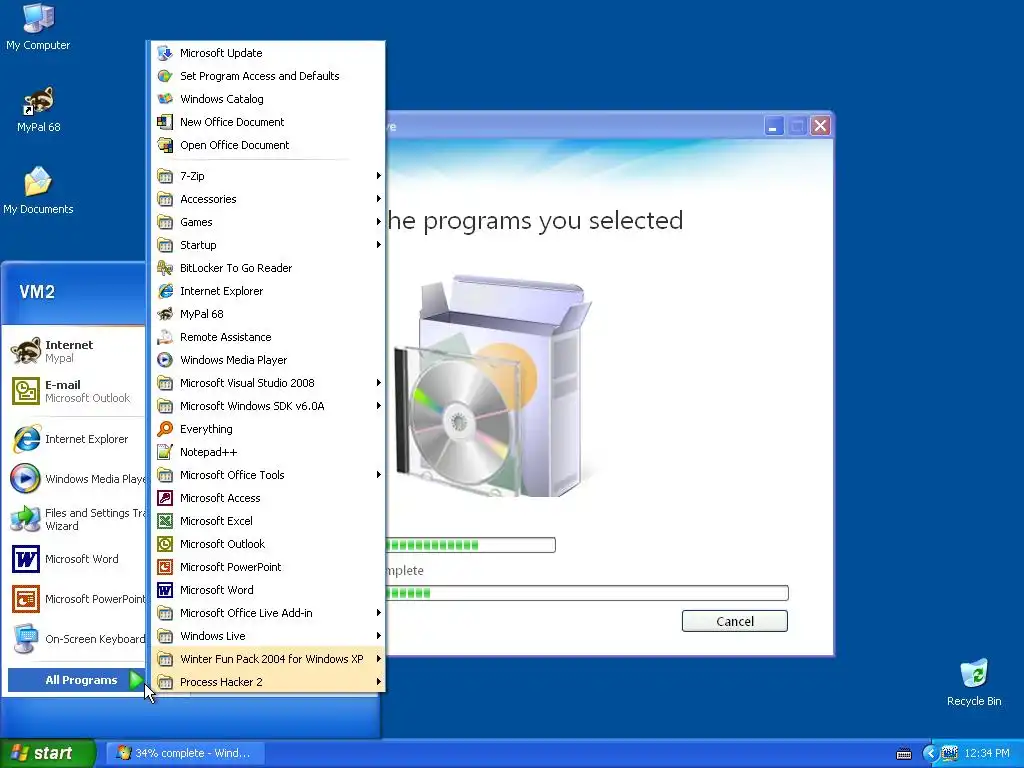Select Microsoft Windows SDK v6.0A menu entry

click(268, 406)
